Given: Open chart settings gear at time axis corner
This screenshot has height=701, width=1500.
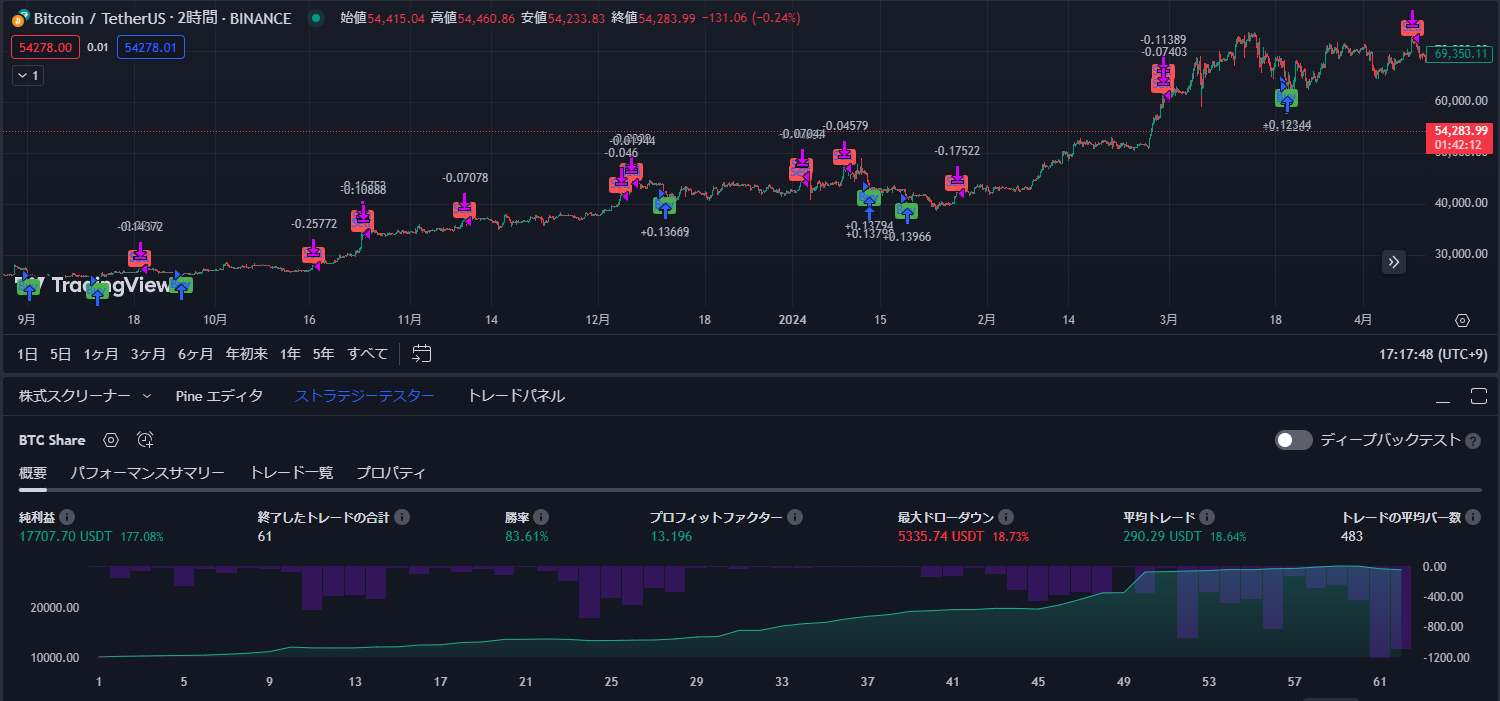Looking at the screenshot, I should pos(1462,321).
